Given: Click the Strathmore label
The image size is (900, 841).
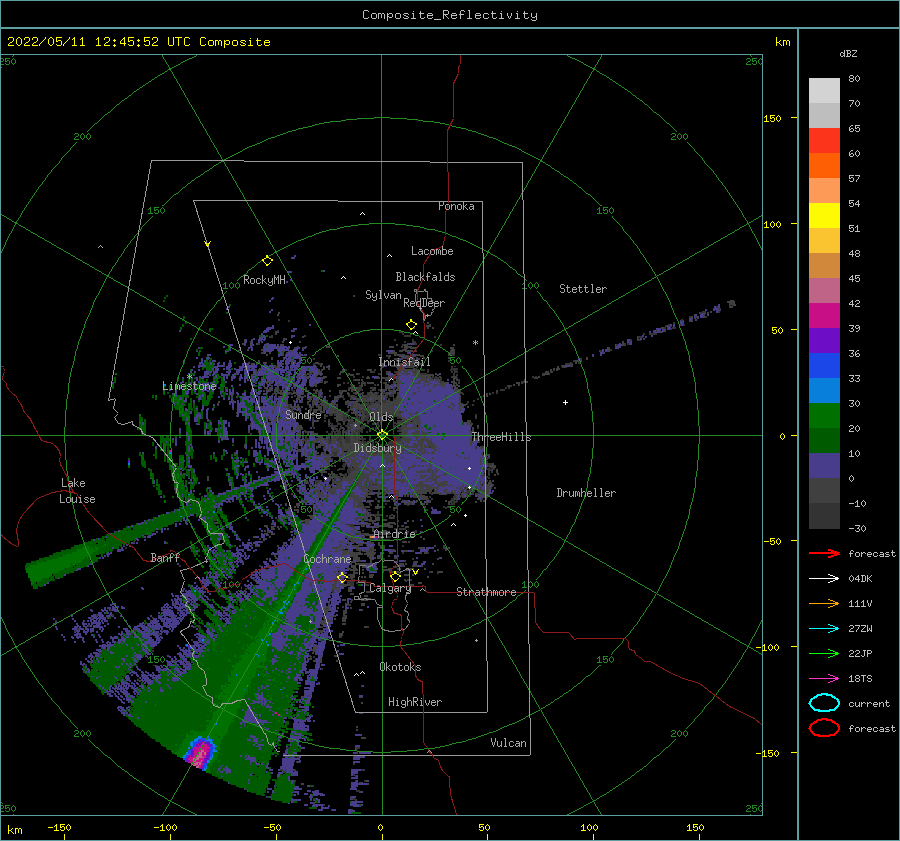Looking at the screenshot, I should tap(486, 592).
